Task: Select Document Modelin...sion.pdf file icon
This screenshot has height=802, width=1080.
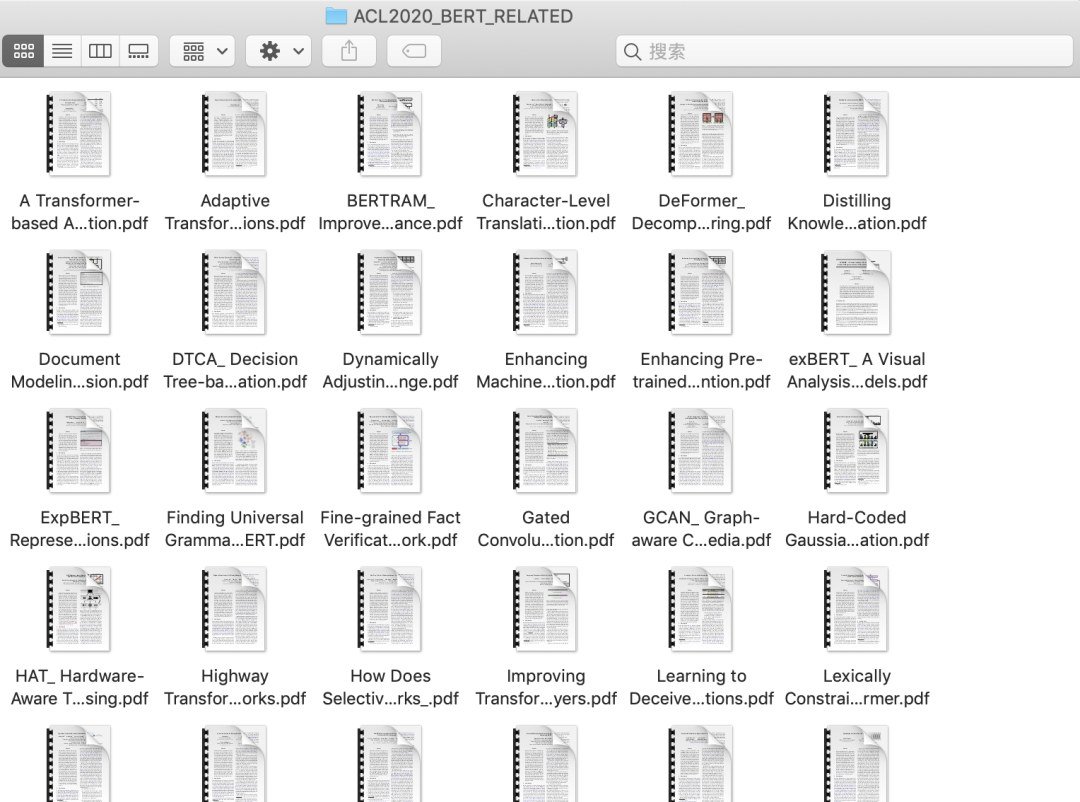Action: [79, 292]
